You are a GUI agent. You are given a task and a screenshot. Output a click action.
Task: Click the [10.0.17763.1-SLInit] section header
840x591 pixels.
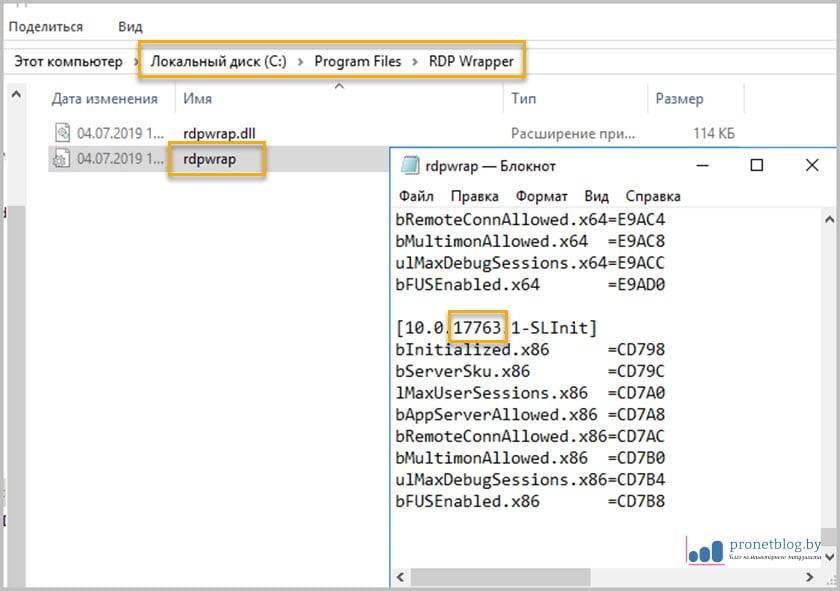497,327
